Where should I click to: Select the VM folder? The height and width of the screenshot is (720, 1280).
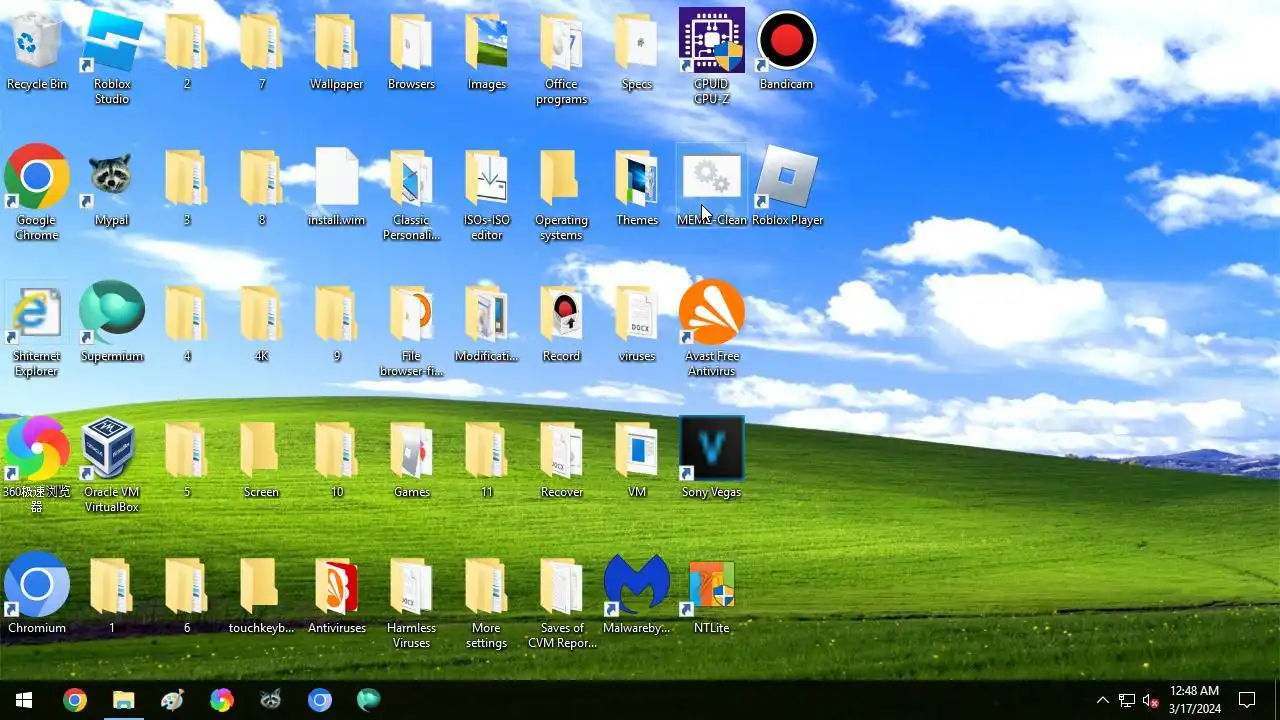pyautogui.click(x=637, y=459)
